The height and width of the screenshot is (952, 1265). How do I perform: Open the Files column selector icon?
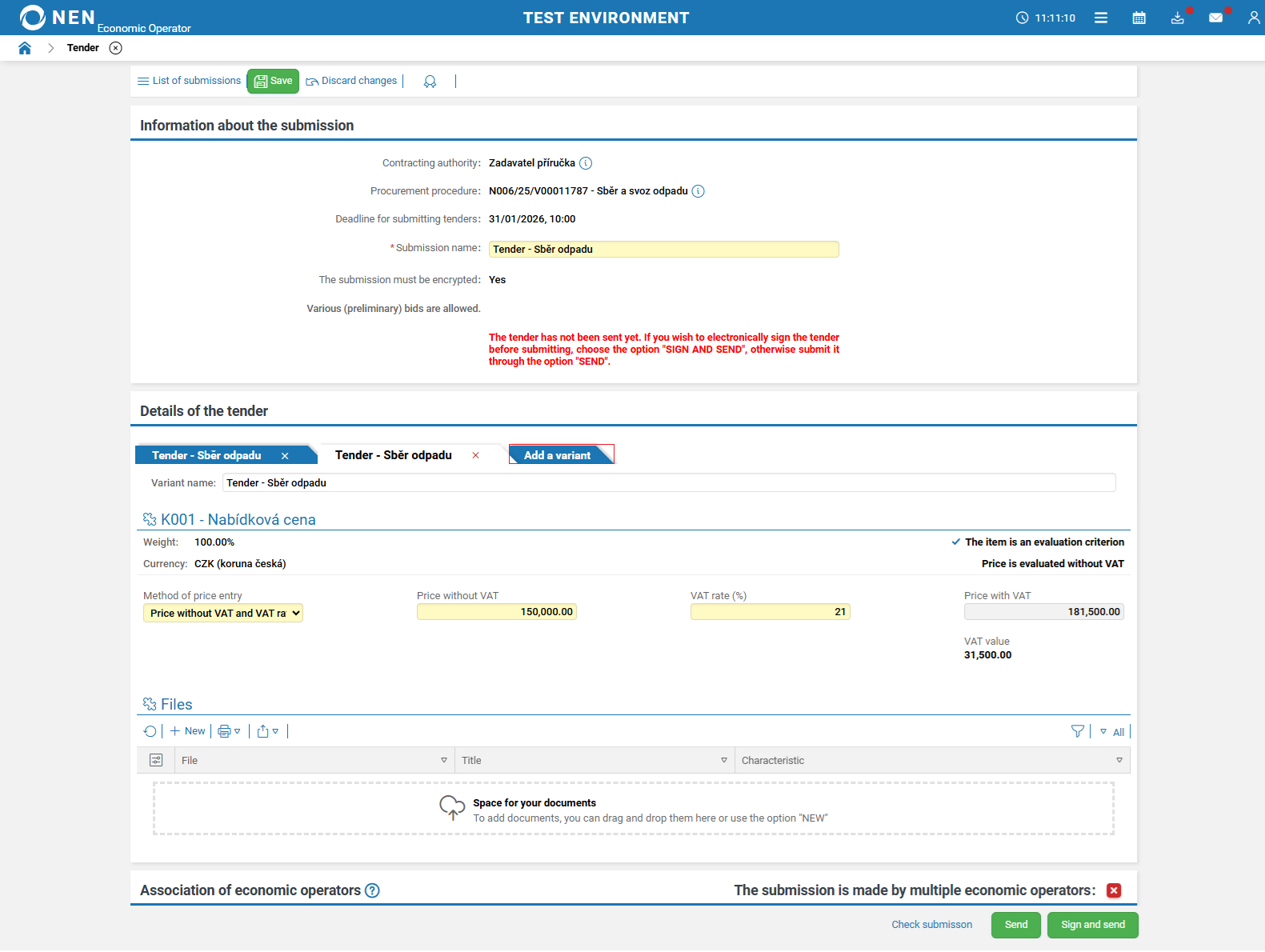(x=156, y=760)
